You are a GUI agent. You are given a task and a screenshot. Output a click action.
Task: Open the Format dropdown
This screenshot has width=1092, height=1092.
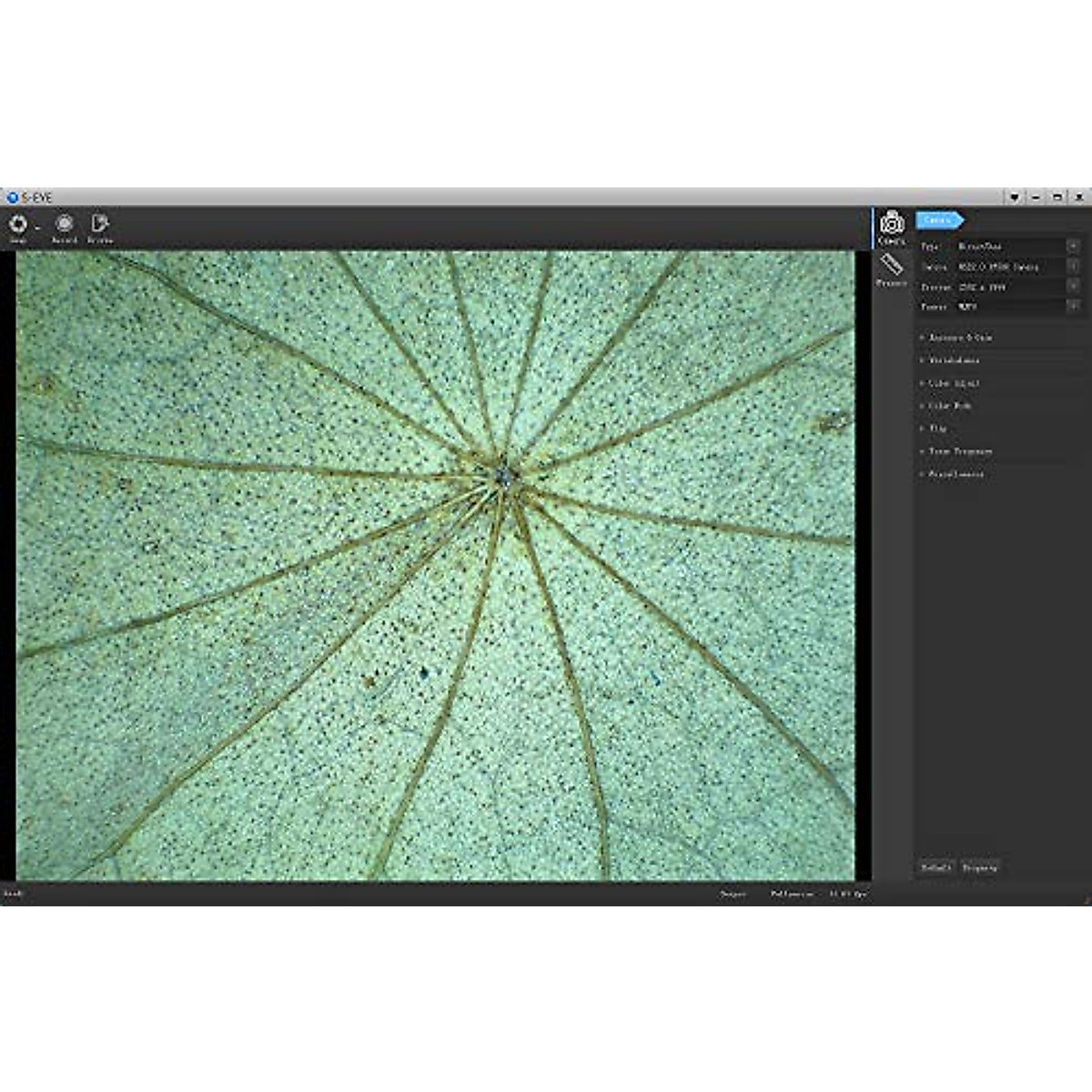[x=1073, y=307]
